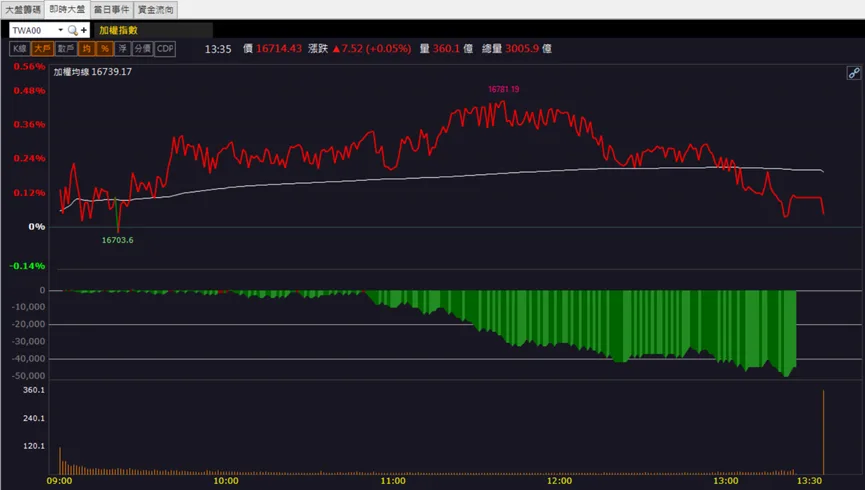Click the plus add-symbol icon

[84, 30]
